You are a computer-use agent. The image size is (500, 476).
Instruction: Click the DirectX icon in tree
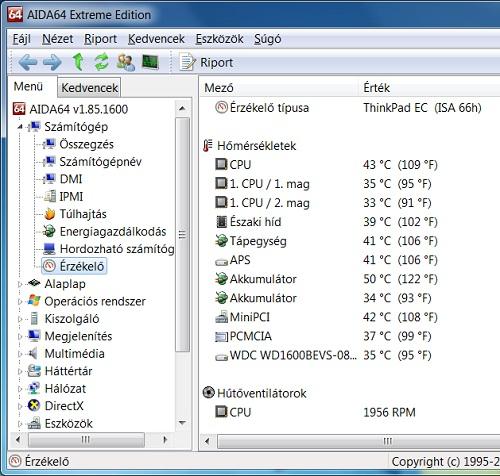click(34, 406)
